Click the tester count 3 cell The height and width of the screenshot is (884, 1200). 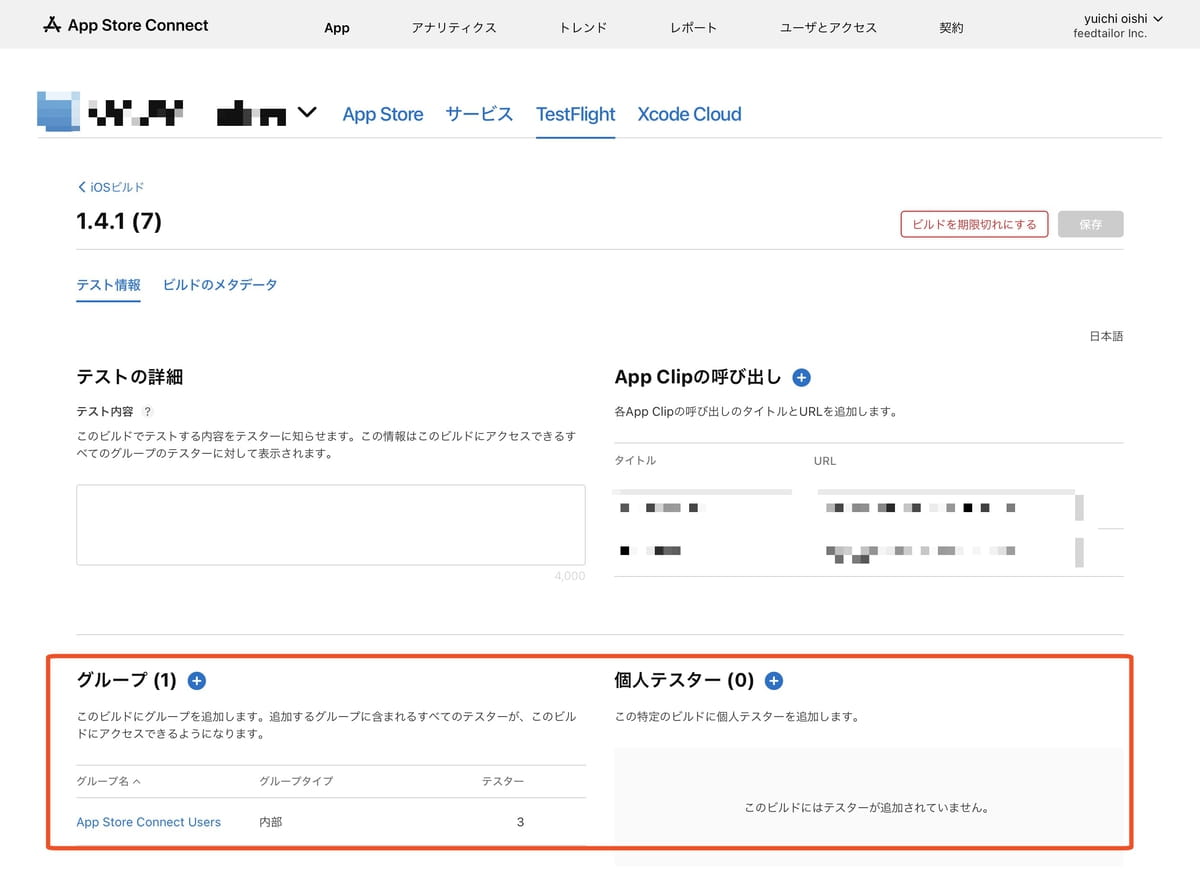520,822
